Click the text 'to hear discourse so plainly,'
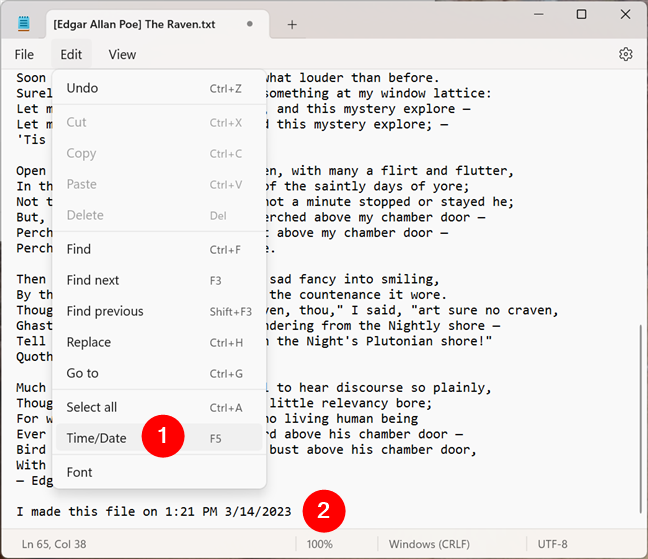The image size is (648, 559). (x=384, y=388)
